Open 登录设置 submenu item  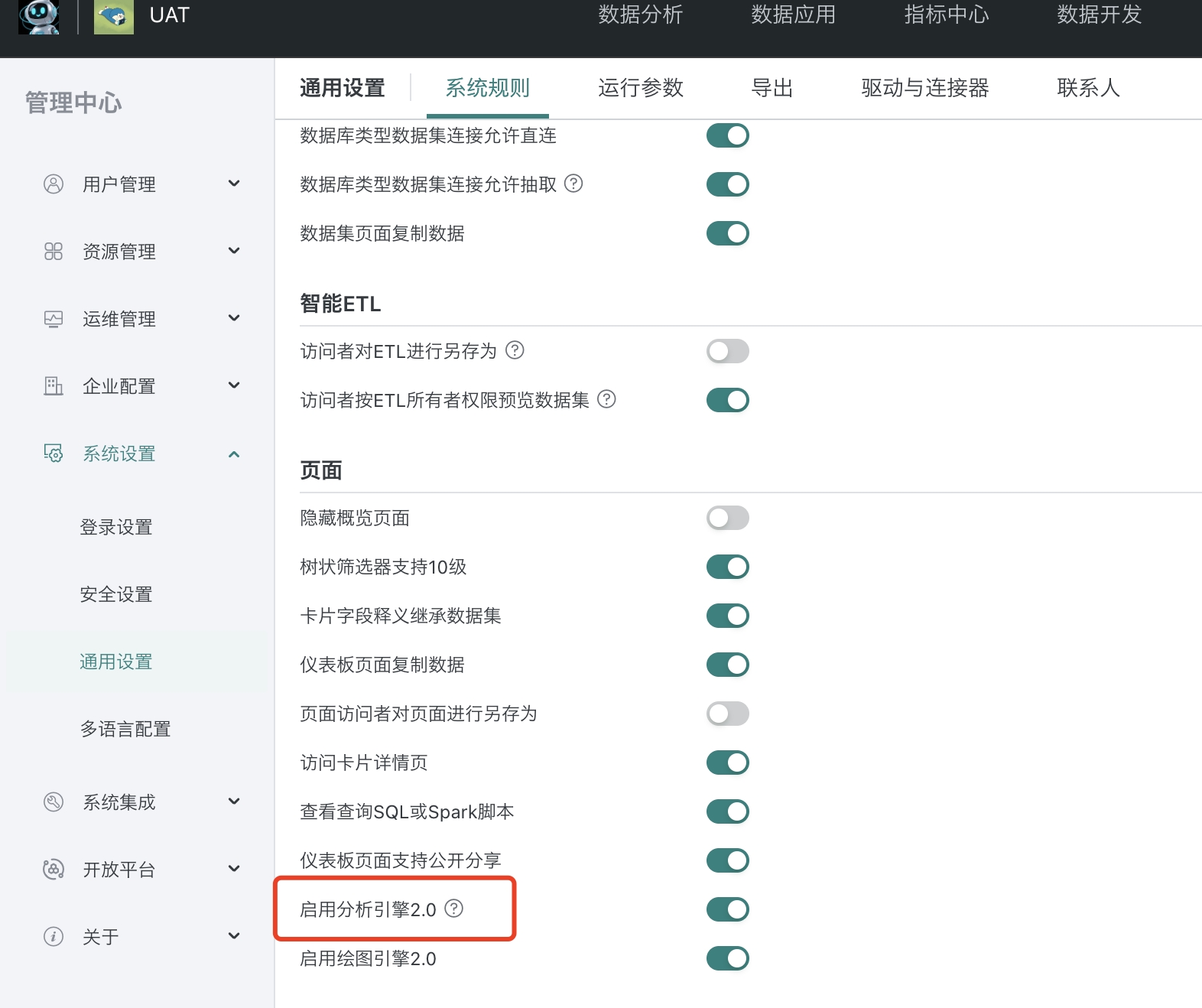click(116, 527)
